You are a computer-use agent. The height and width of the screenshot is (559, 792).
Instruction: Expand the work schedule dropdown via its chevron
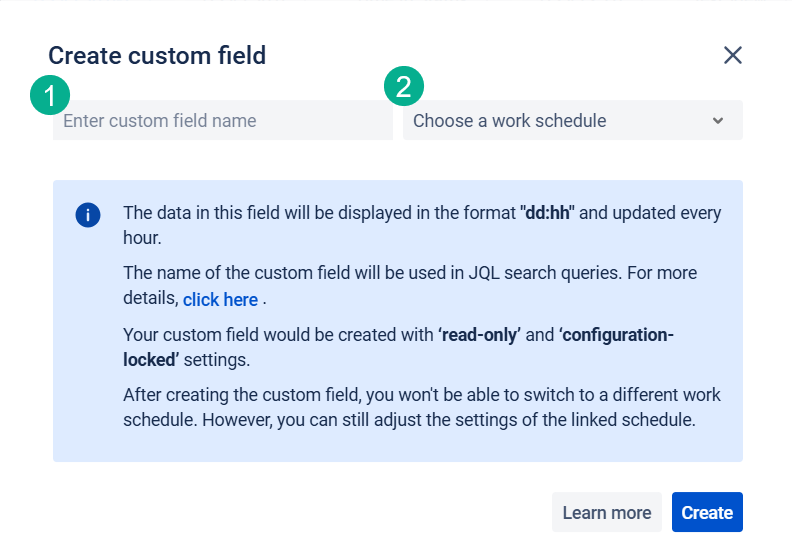tap(718, 121)
